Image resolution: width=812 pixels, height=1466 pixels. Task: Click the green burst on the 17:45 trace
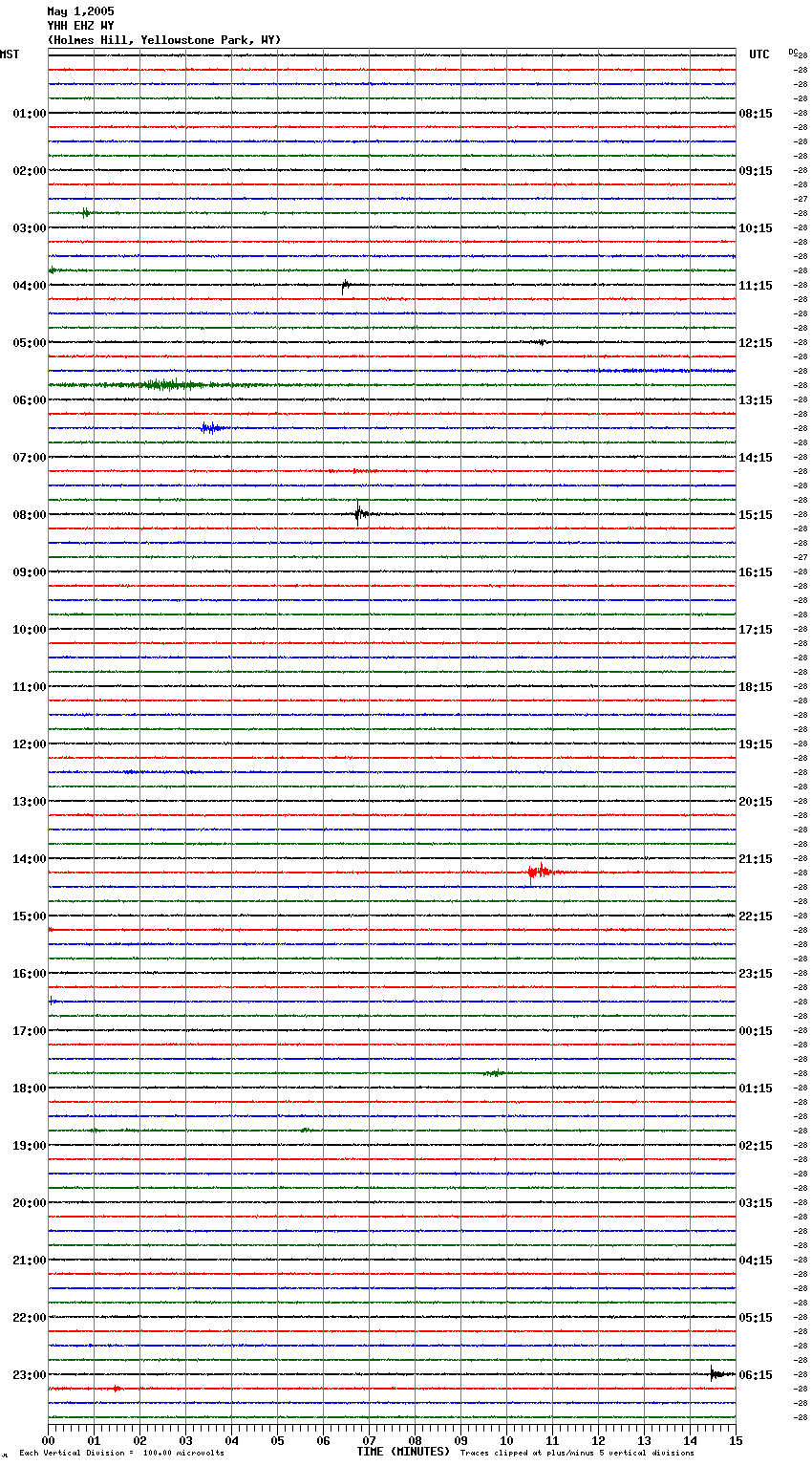point(494,1073)
